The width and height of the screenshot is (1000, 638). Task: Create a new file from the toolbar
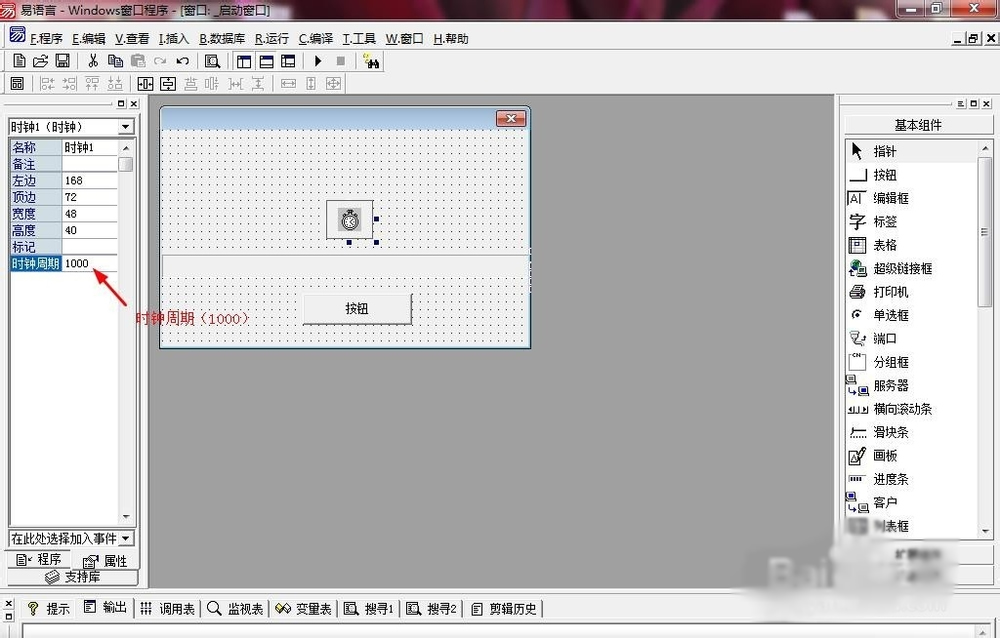coord(19,61)
